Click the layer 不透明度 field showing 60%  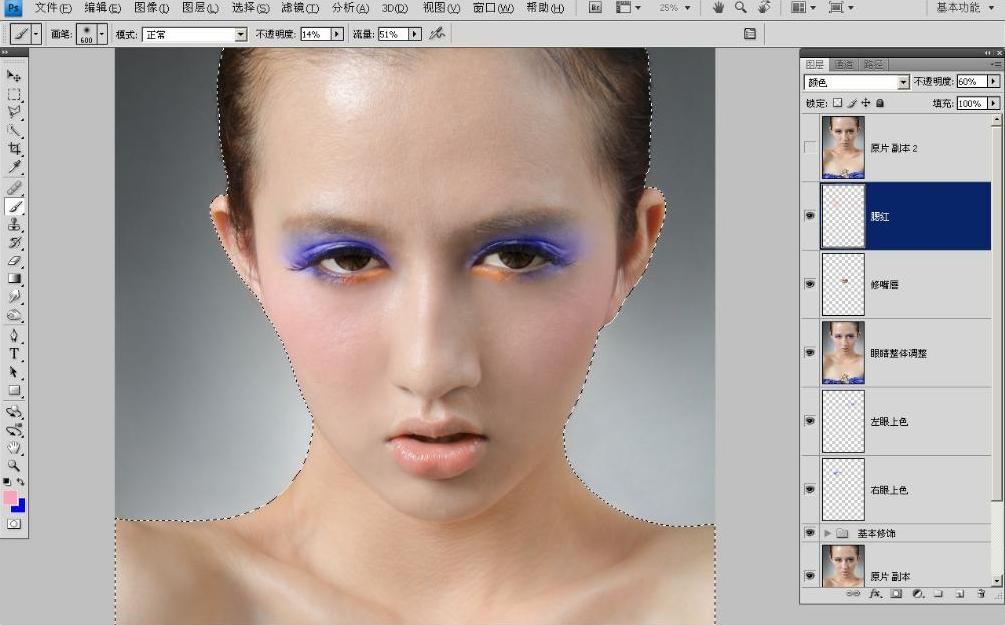pyautogui.click(x=971, y=81)
